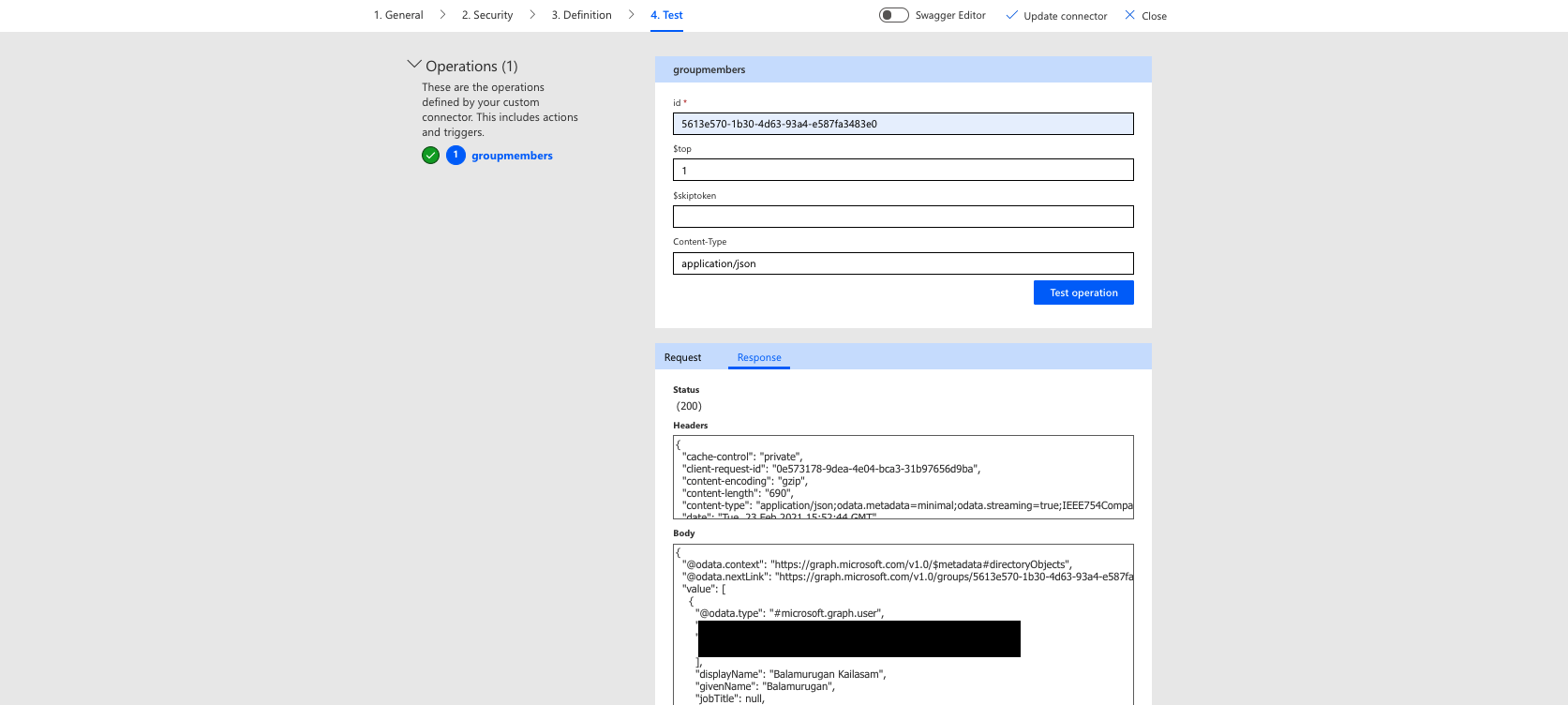This screenshot has width=1568, height=705.
Task: Click the "cache-control": "private" header line
Action: pos(742,457)
